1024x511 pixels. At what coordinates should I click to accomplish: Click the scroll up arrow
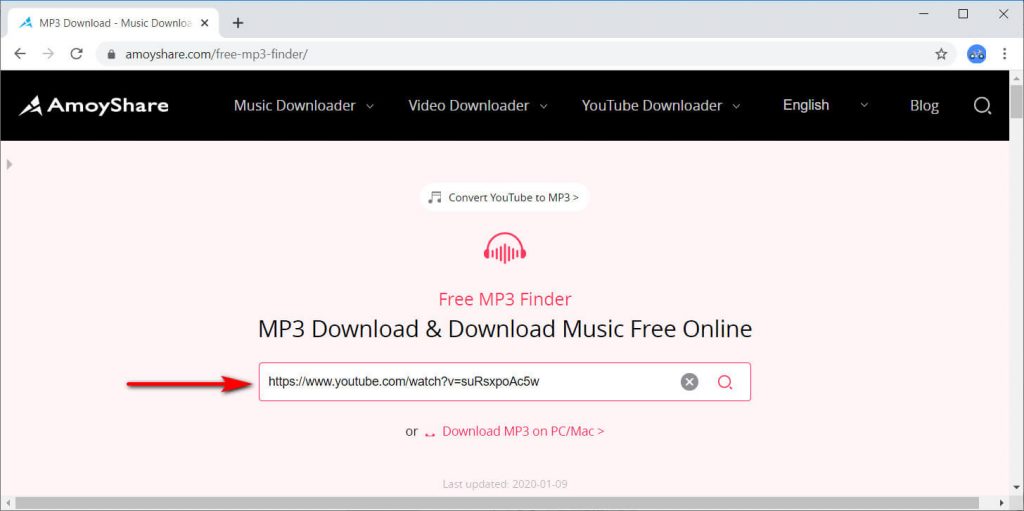click(x=1016, y=78)
